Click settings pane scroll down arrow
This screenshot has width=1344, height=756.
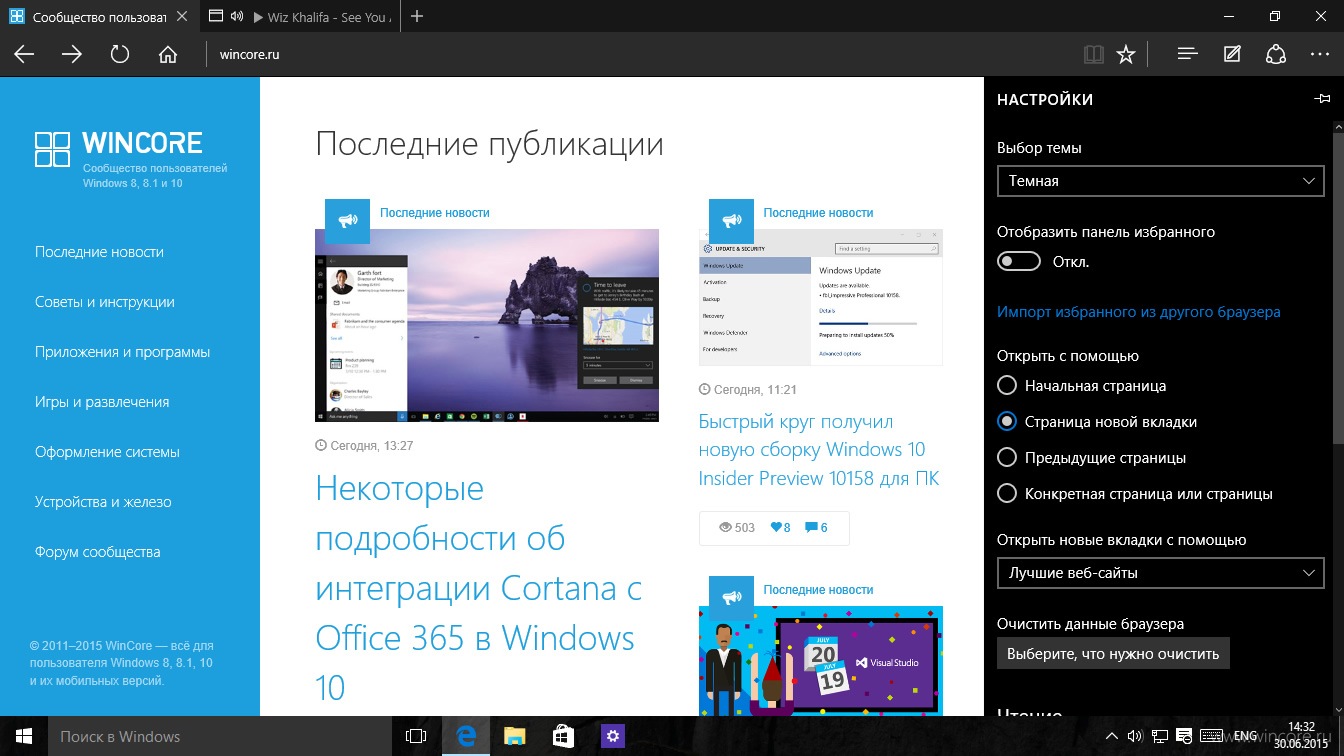click(x=1338, y=708)
